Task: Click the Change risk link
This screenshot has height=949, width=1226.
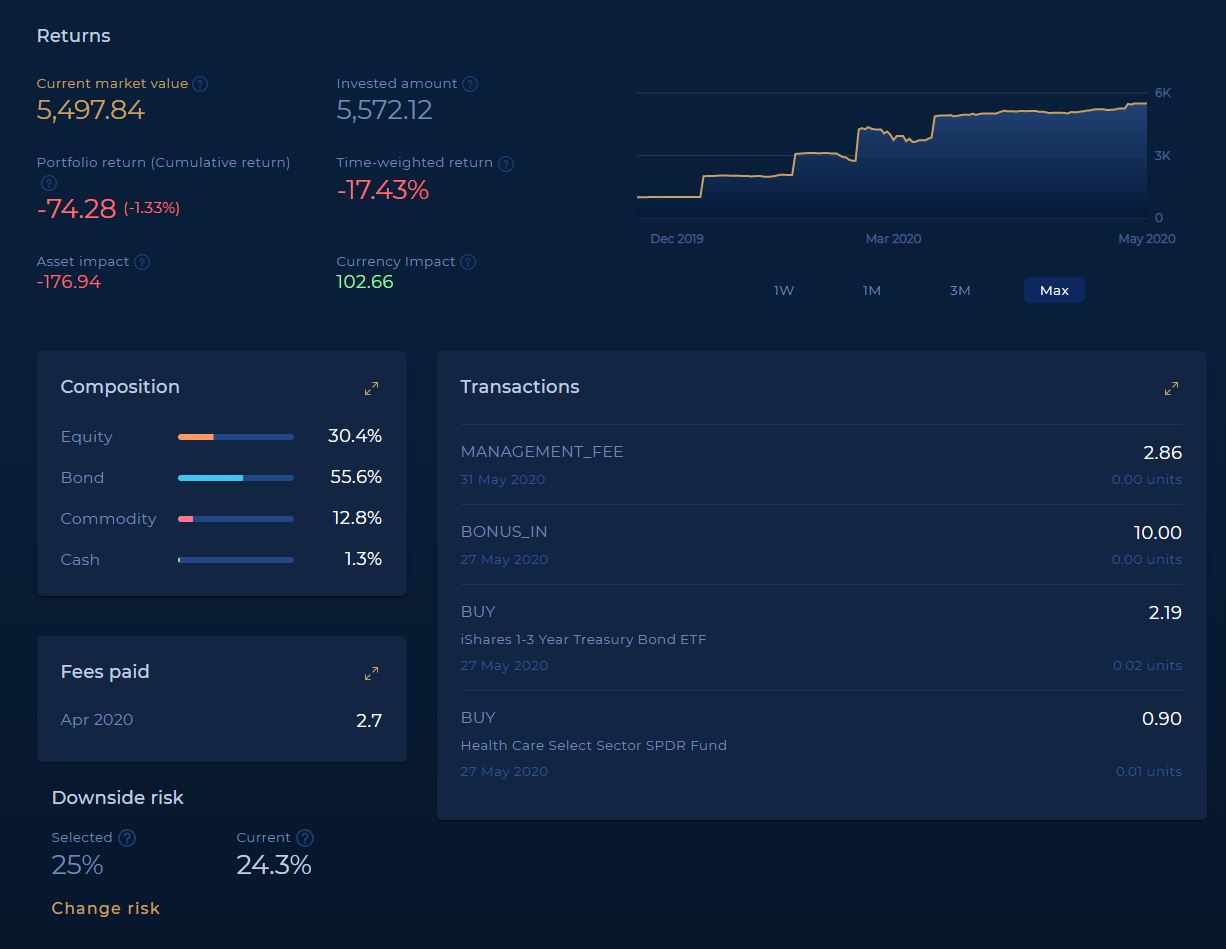Action: pyautogui.click(x=106, y=908)
